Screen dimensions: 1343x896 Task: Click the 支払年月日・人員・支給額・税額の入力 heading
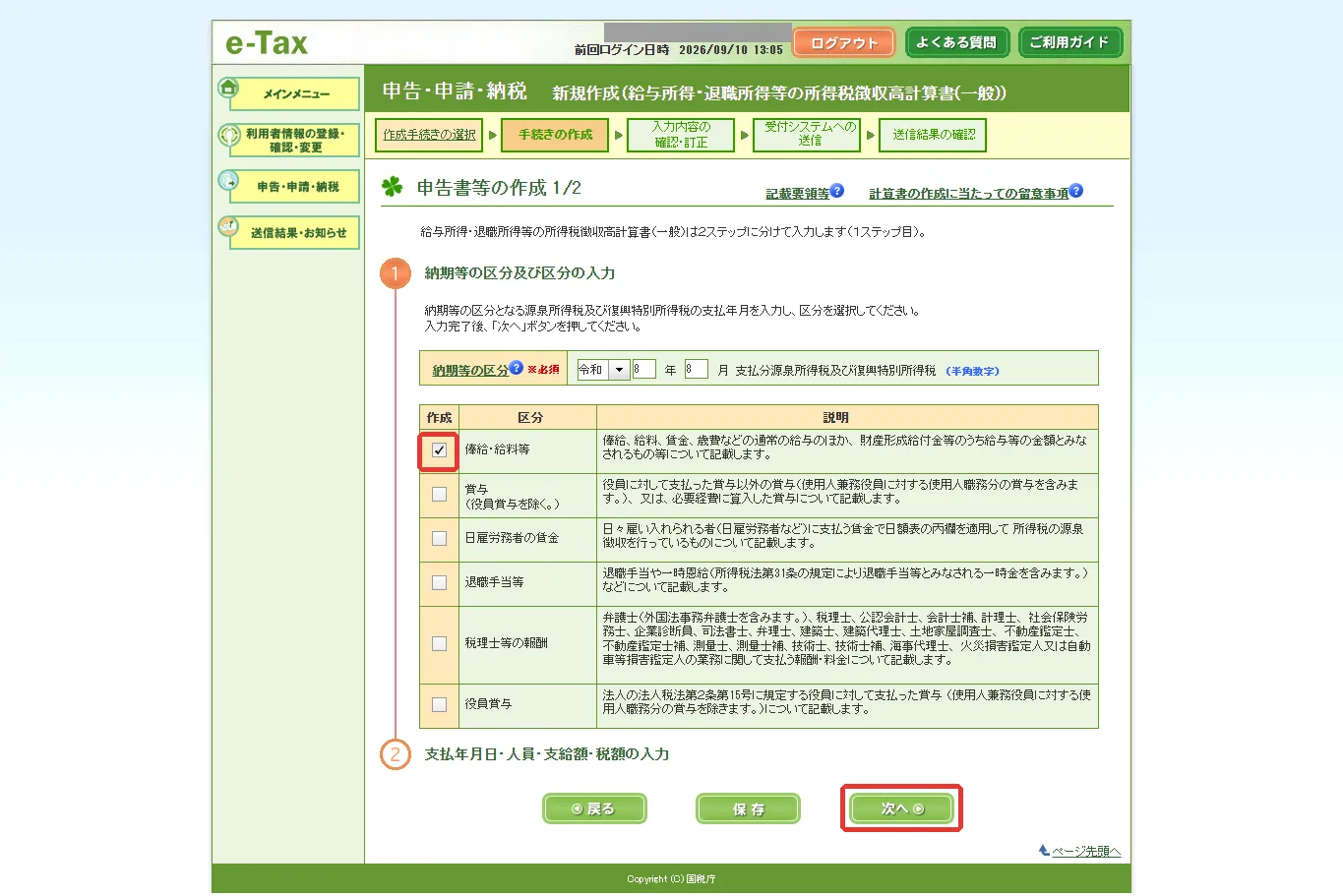[x=546, y=754]
